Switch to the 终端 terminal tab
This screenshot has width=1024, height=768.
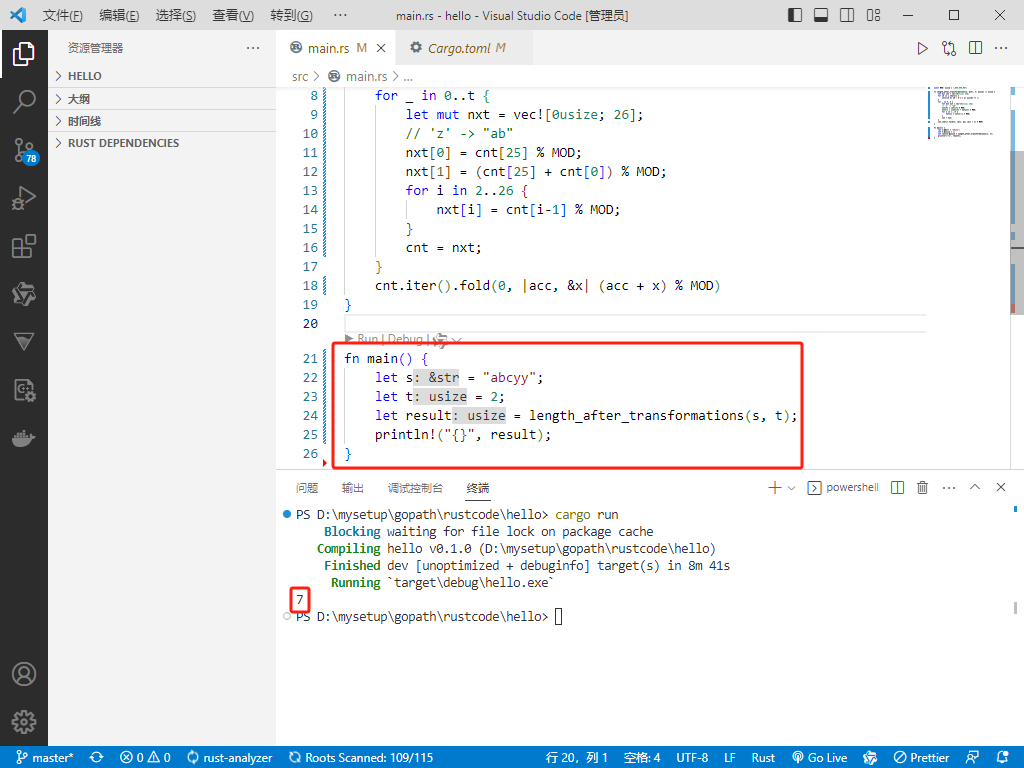[x=478, y=488]
